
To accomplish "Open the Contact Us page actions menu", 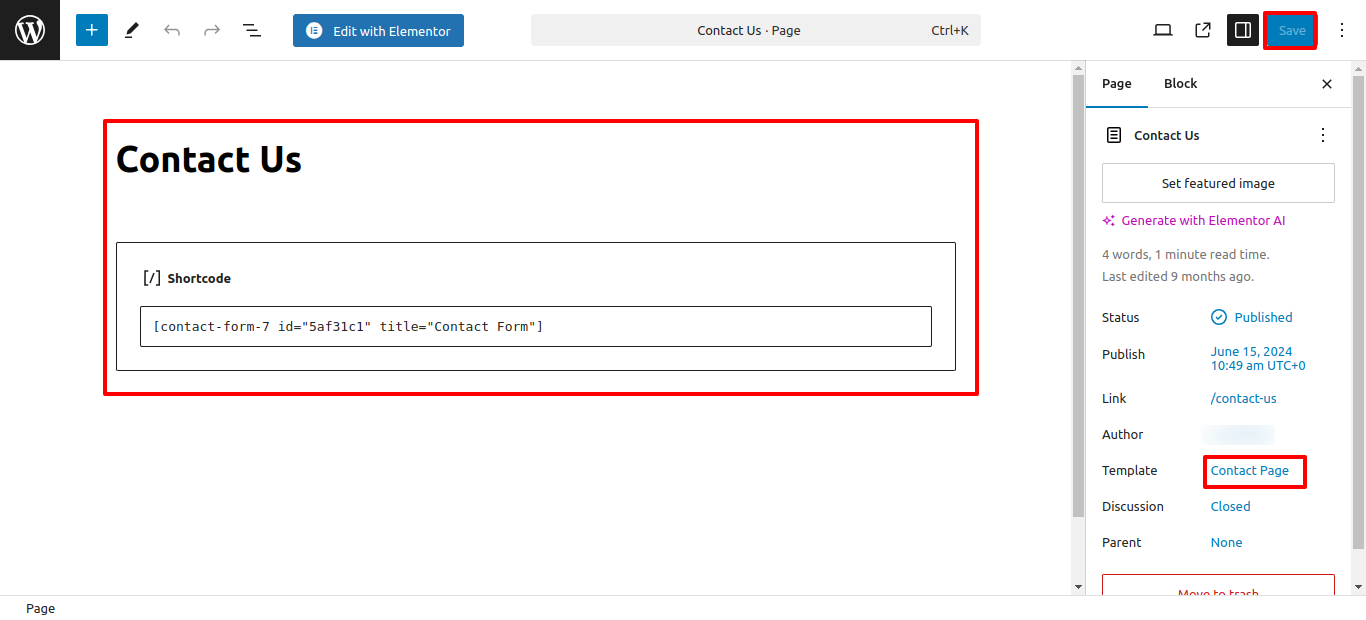I will 1323,135.
